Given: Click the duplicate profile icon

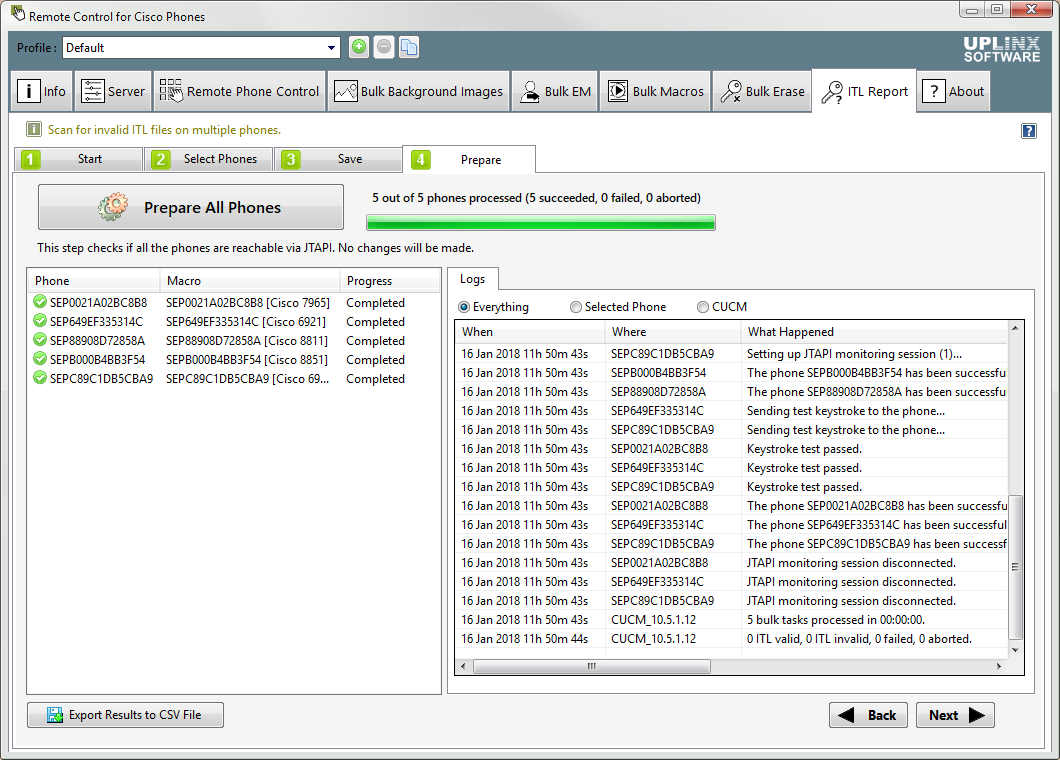Looking at the screenshot, I should tap(409, 47).
